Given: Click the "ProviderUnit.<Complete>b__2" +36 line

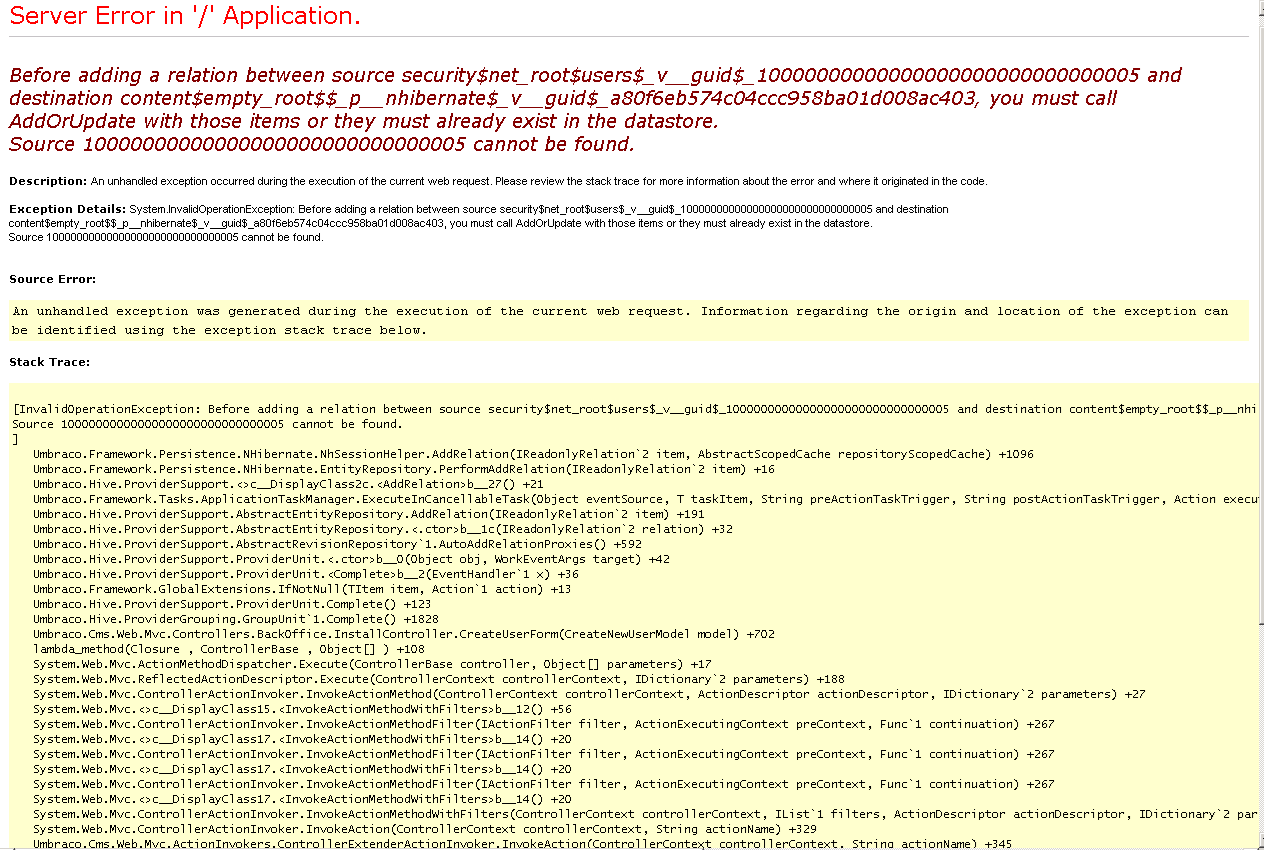Looking at the screenshot, I should (x=306, y=574).
